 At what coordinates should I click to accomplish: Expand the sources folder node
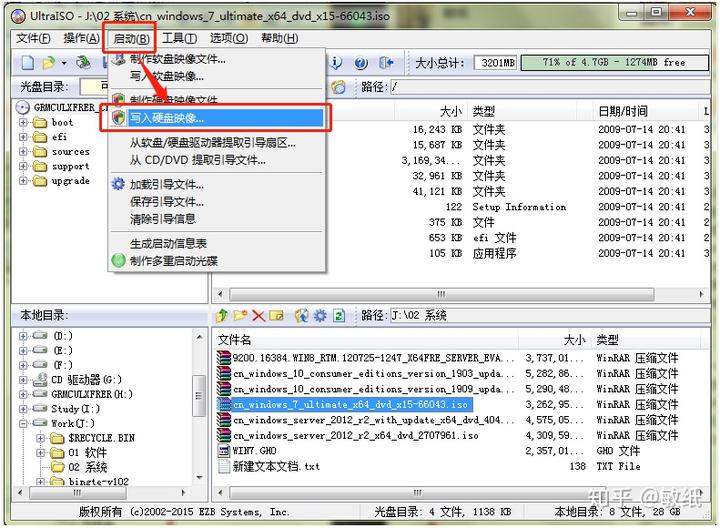point(23,152)
